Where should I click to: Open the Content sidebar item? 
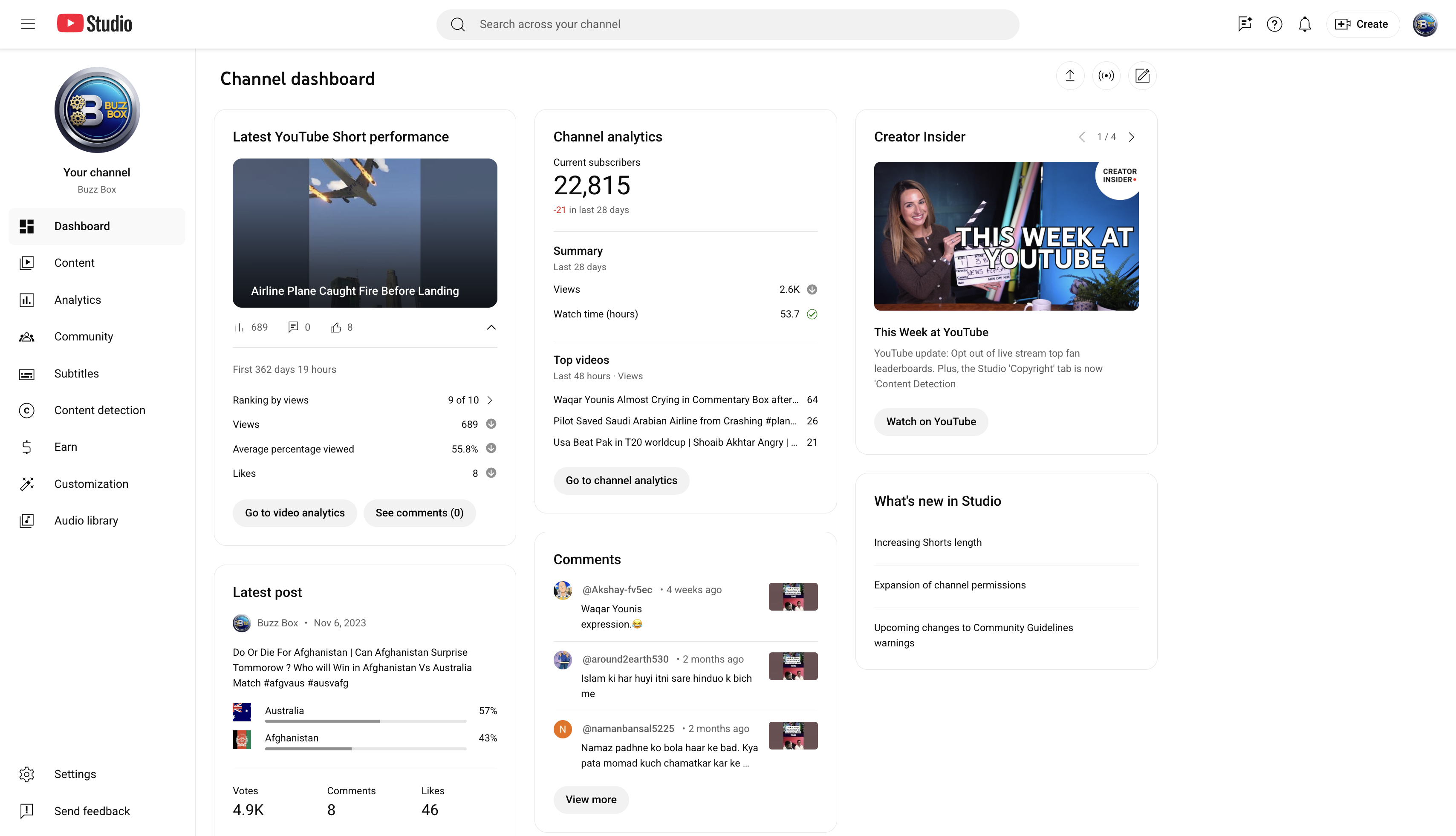coord(97,263)
